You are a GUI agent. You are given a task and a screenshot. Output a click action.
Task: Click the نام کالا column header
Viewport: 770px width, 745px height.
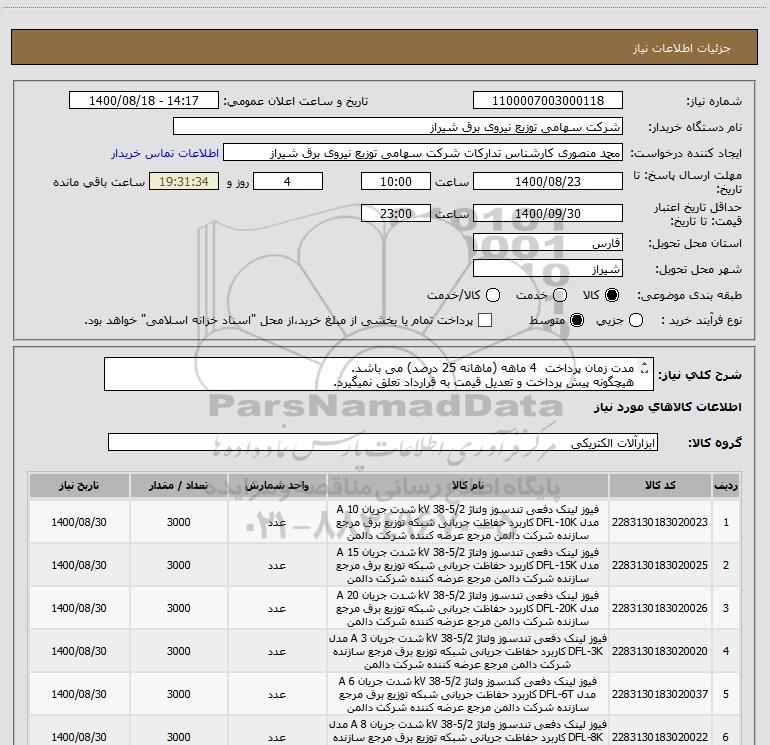point(468,486)
